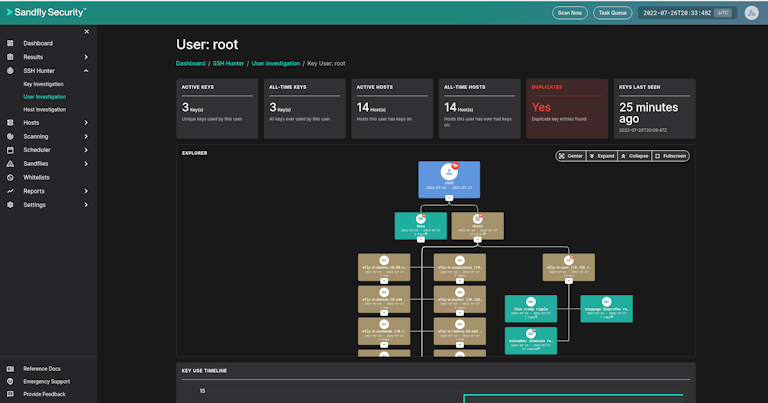The image size is (768, 403).
Task: Open Emergency Support link
Action: click(x=47, y=381)
